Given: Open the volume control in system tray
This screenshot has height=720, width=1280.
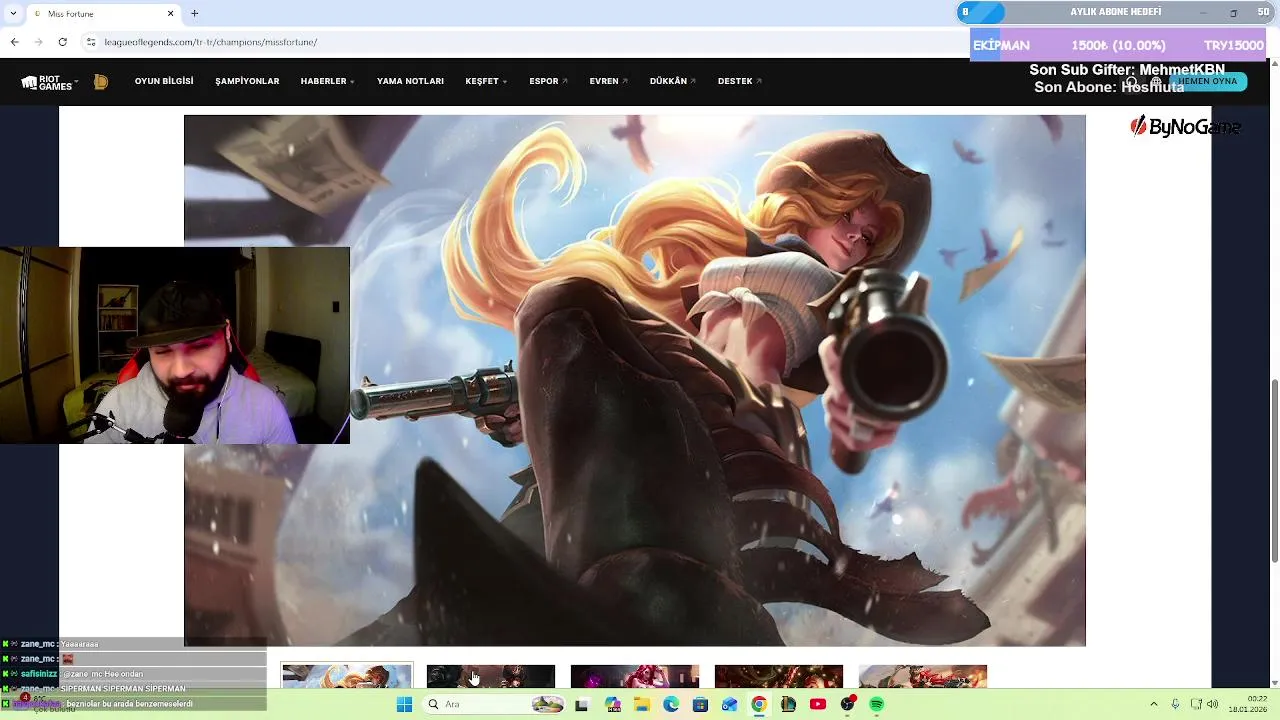Looking at the screenshot, I should (1213, 704).
